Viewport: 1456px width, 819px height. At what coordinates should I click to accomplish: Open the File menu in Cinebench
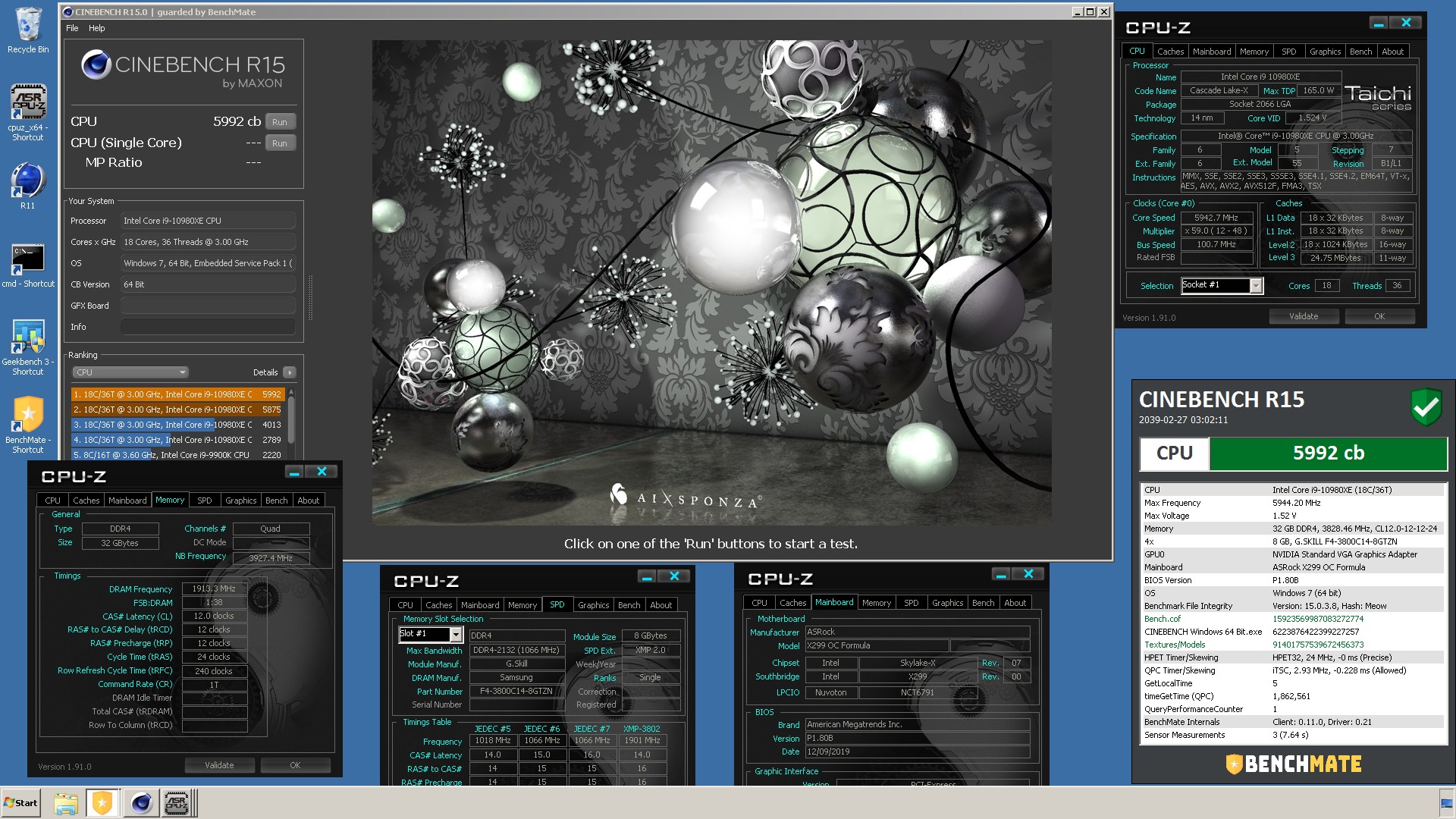point(72,28)
